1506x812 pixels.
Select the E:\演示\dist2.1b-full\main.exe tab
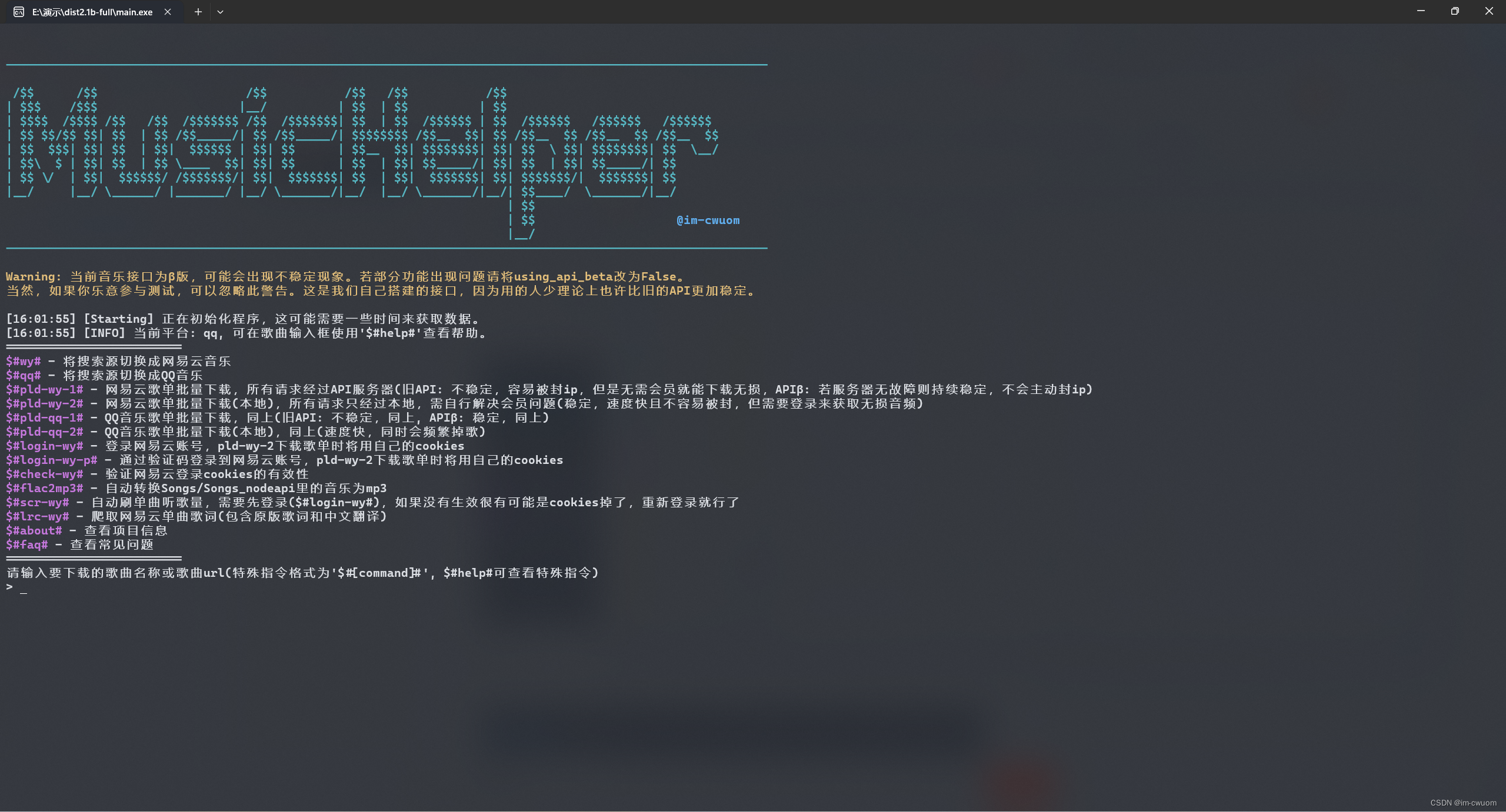click(x=92, y=12)
